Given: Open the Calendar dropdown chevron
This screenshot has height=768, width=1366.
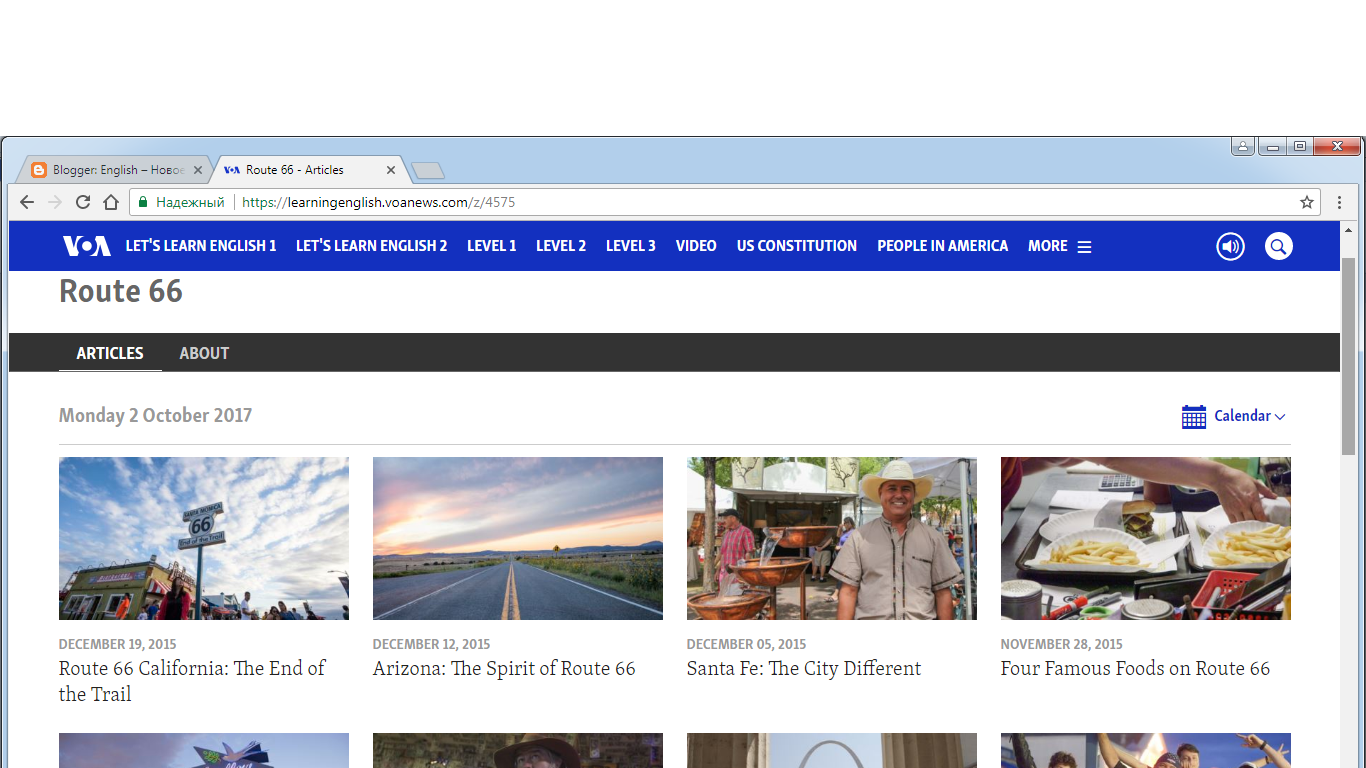Looking at the screenshot, I should tap(1280, 417).
